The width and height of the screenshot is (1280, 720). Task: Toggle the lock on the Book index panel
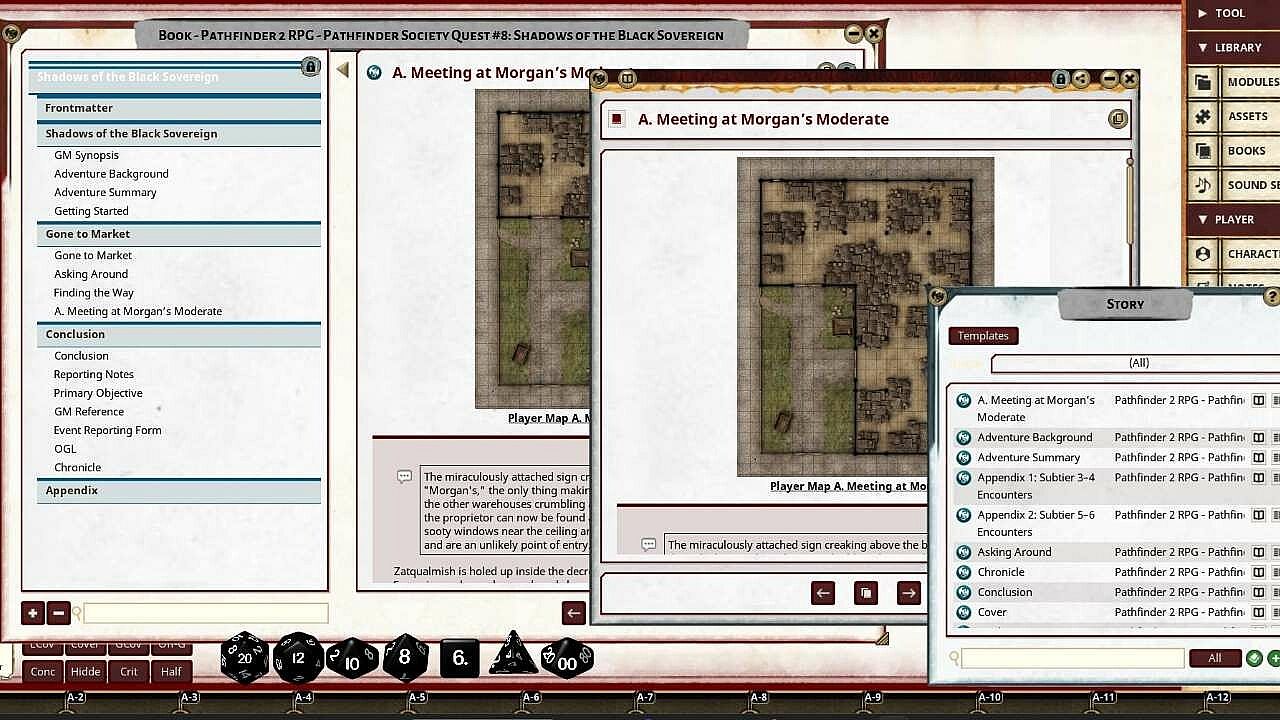[310, 67]
